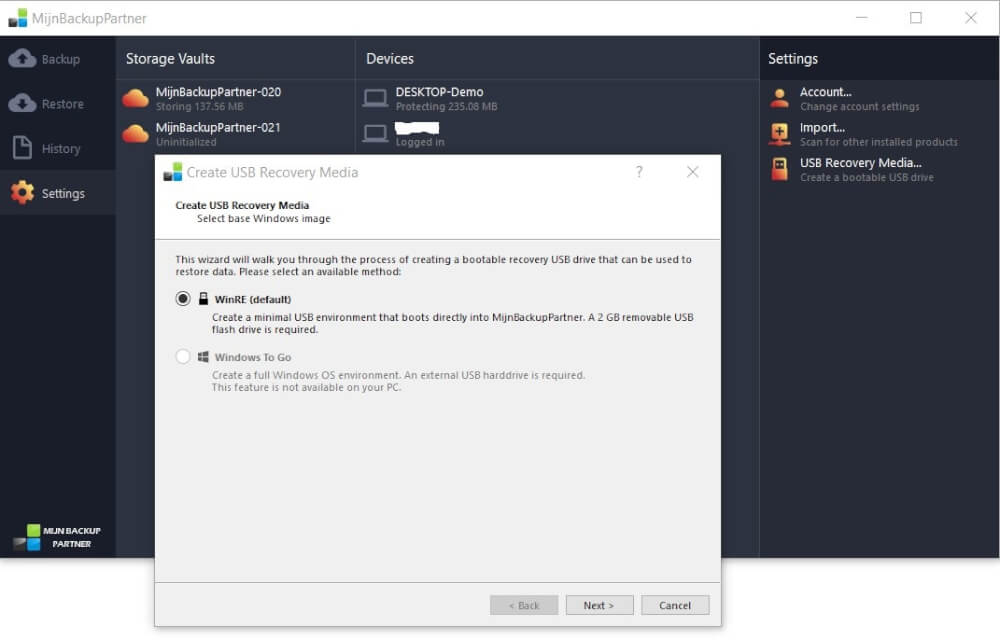Screen dimensions: 1000x641
Task: Click the Account person icon
Action: click(x=779, y=98)
